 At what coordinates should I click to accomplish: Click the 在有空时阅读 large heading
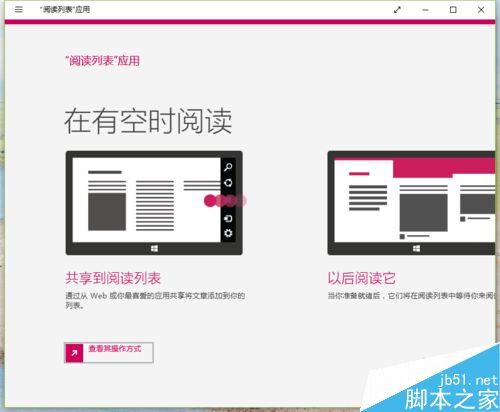[x=148, y=121]
